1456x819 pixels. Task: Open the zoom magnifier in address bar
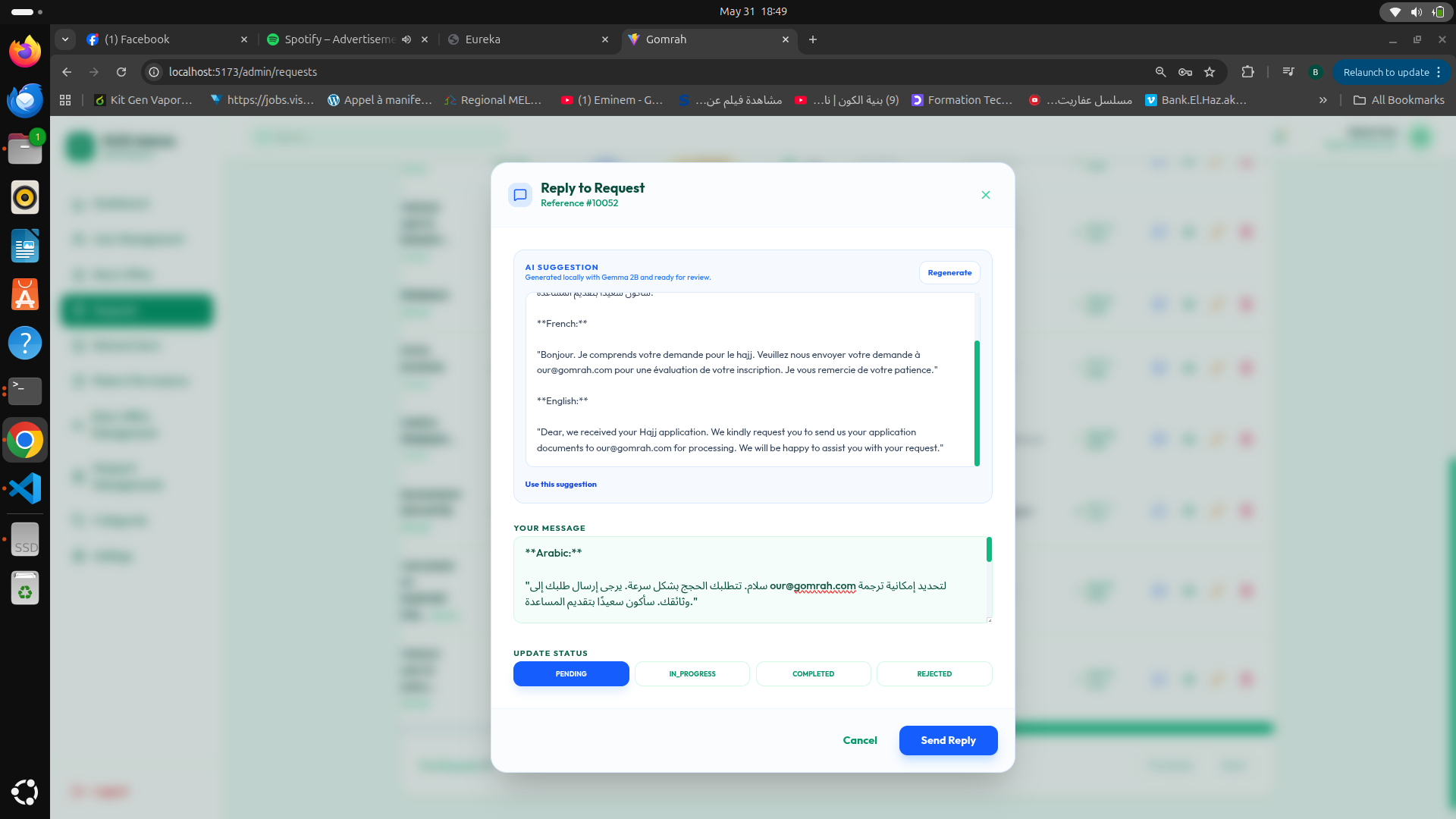(x=1160, y=72)
